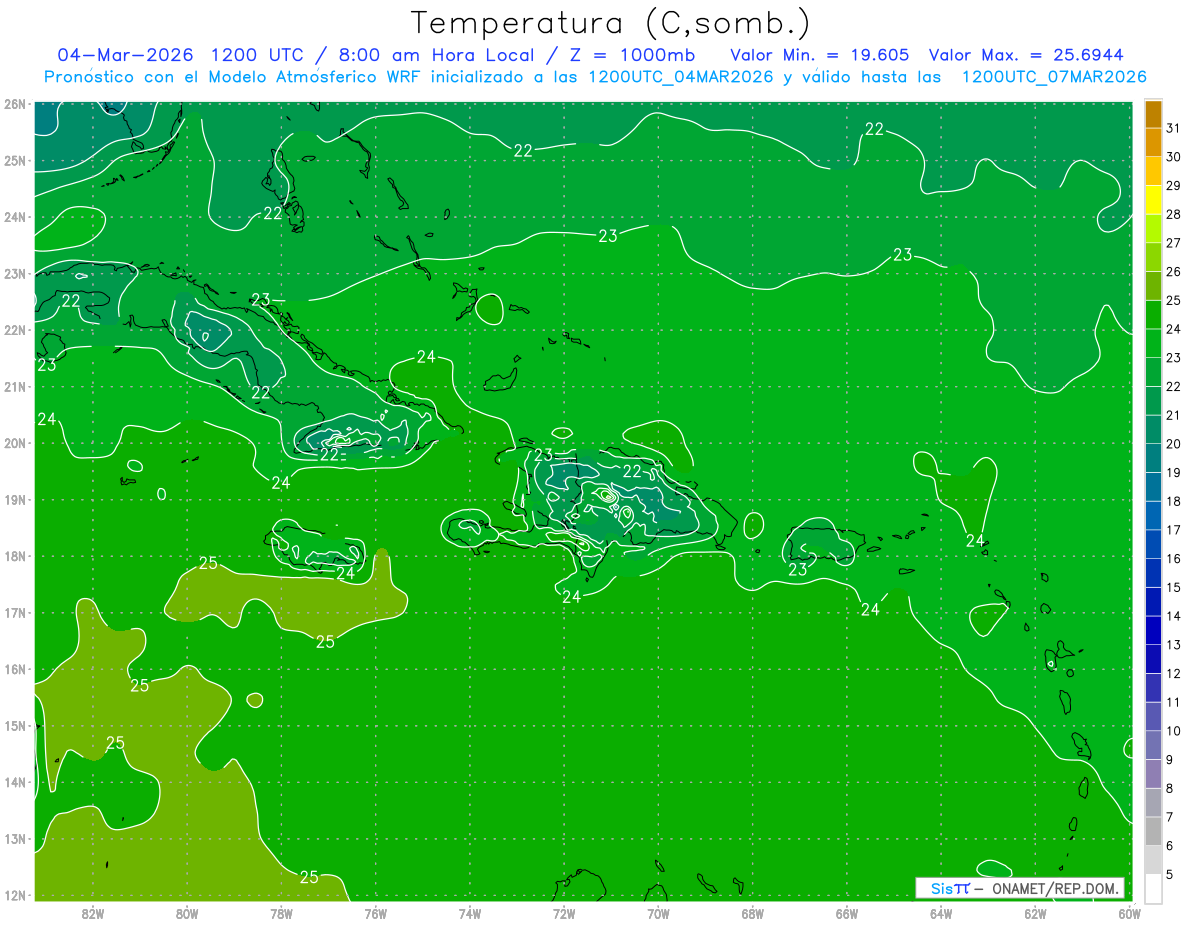Click the latitude axis label 23N
Image resolution: width=1200 pixels, height=927 pixels.
pyautogui.click(x=15, y=274)
